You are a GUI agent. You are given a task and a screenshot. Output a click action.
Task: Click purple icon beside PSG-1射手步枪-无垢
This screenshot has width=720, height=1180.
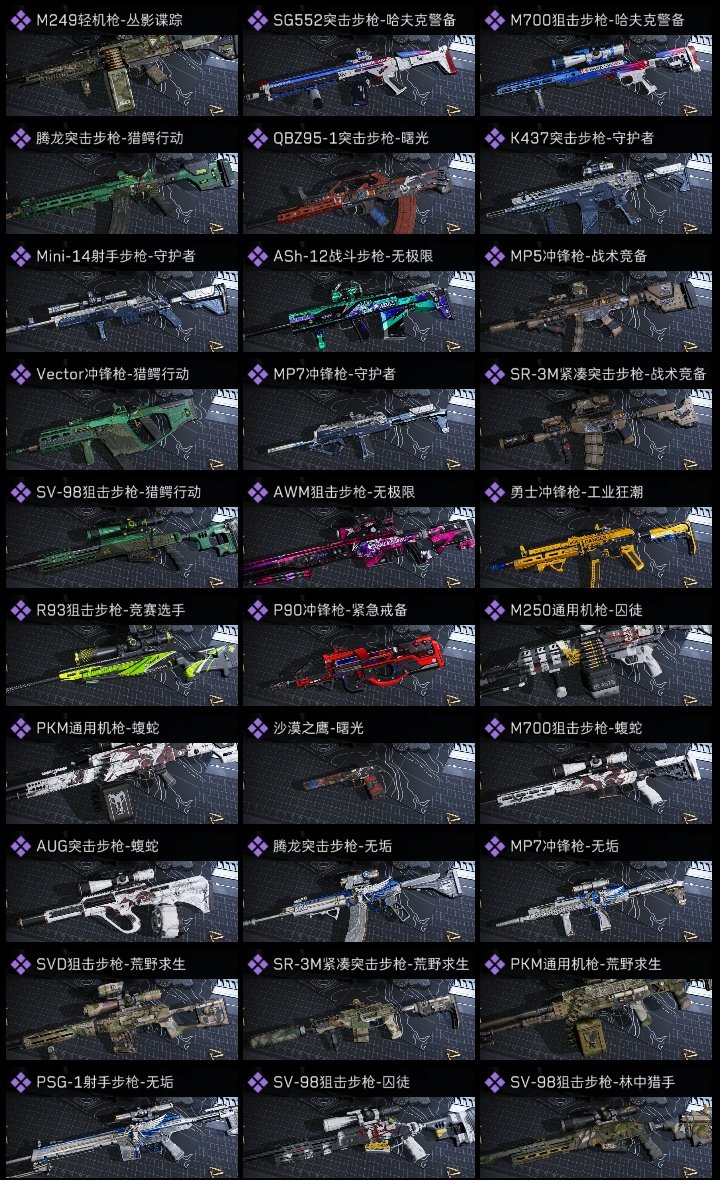tap(21, 1082)
